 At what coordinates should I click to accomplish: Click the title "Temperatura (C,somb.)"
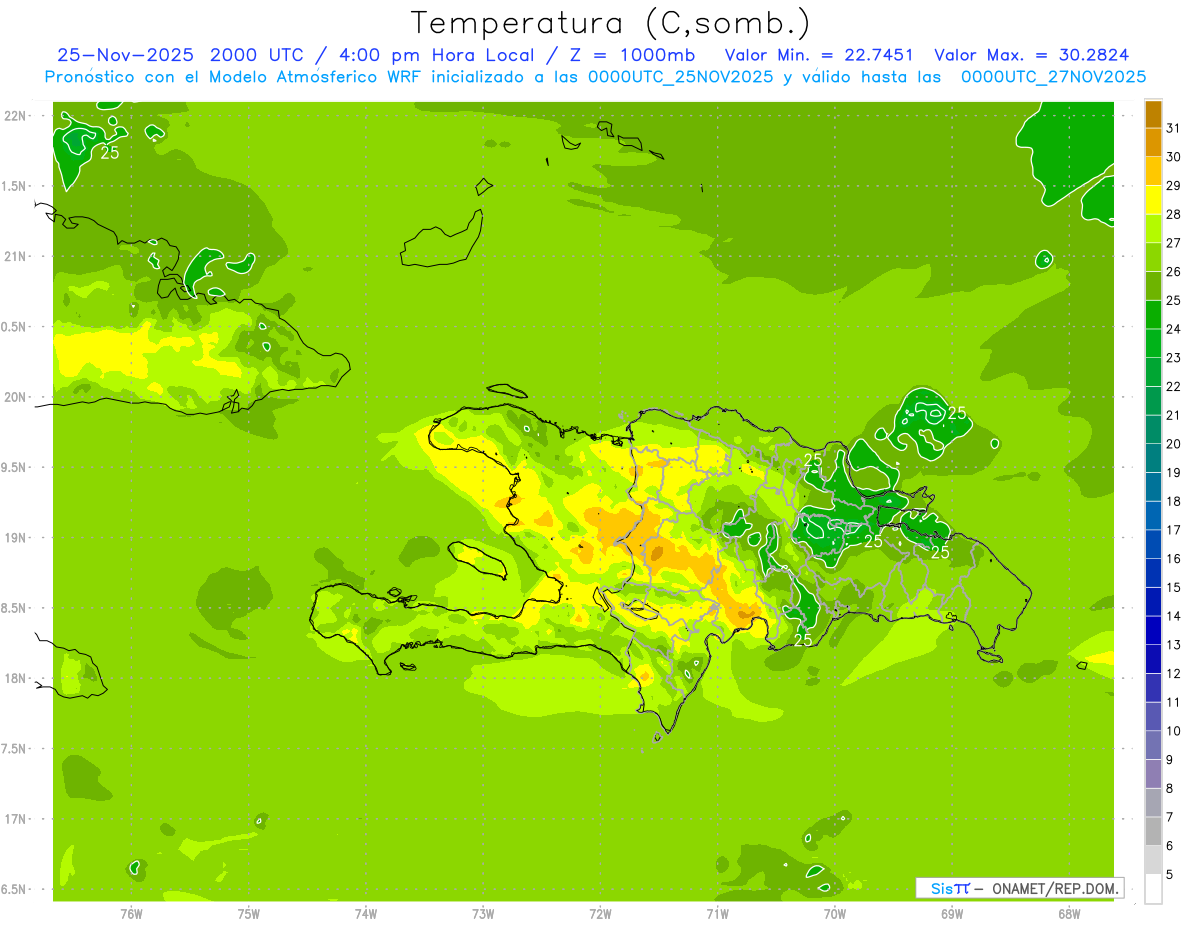[611, 23]
